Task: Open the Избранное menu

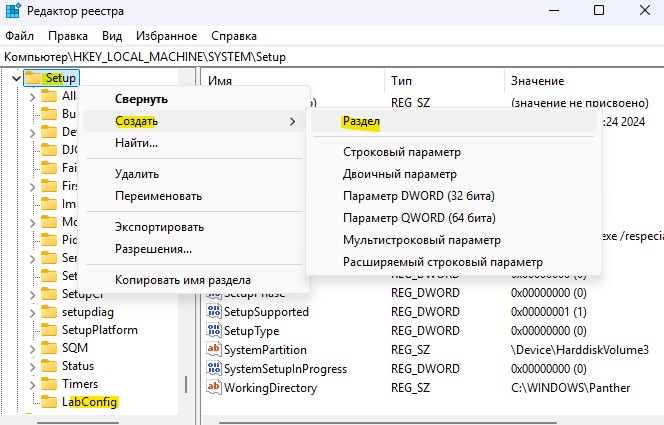Action: tap(166, 36)
